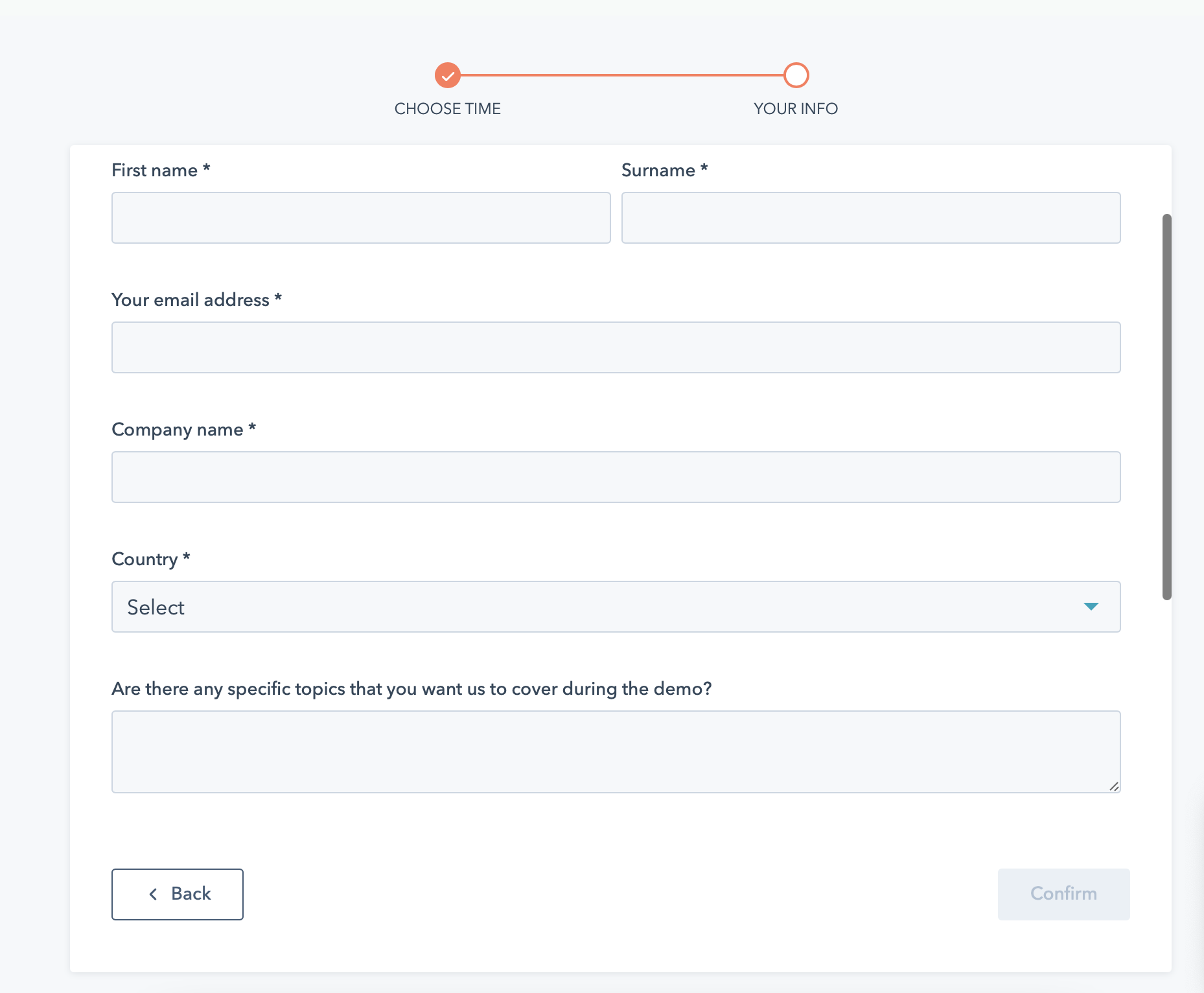Viewport: 1204px width, 993px height.
Task: Click the 'First name *' label
Action: point(161,170)
